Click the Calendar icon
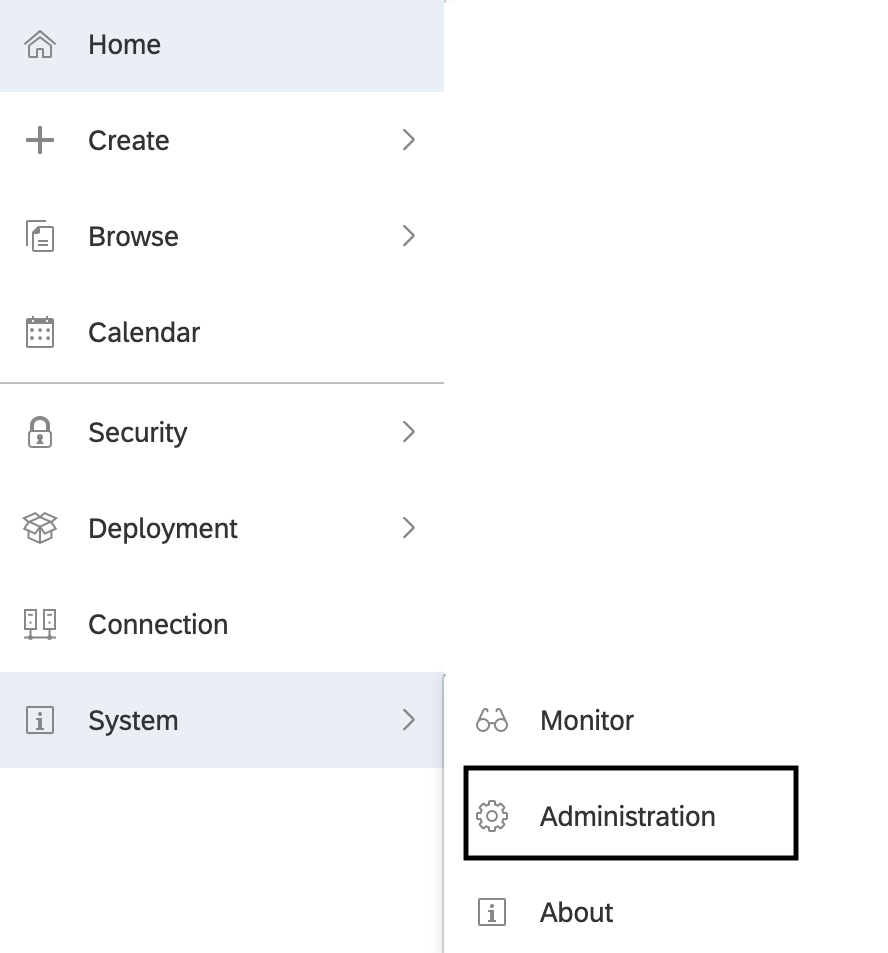The width and height of the screenshot is (888, 953). (x=40, y=332)
